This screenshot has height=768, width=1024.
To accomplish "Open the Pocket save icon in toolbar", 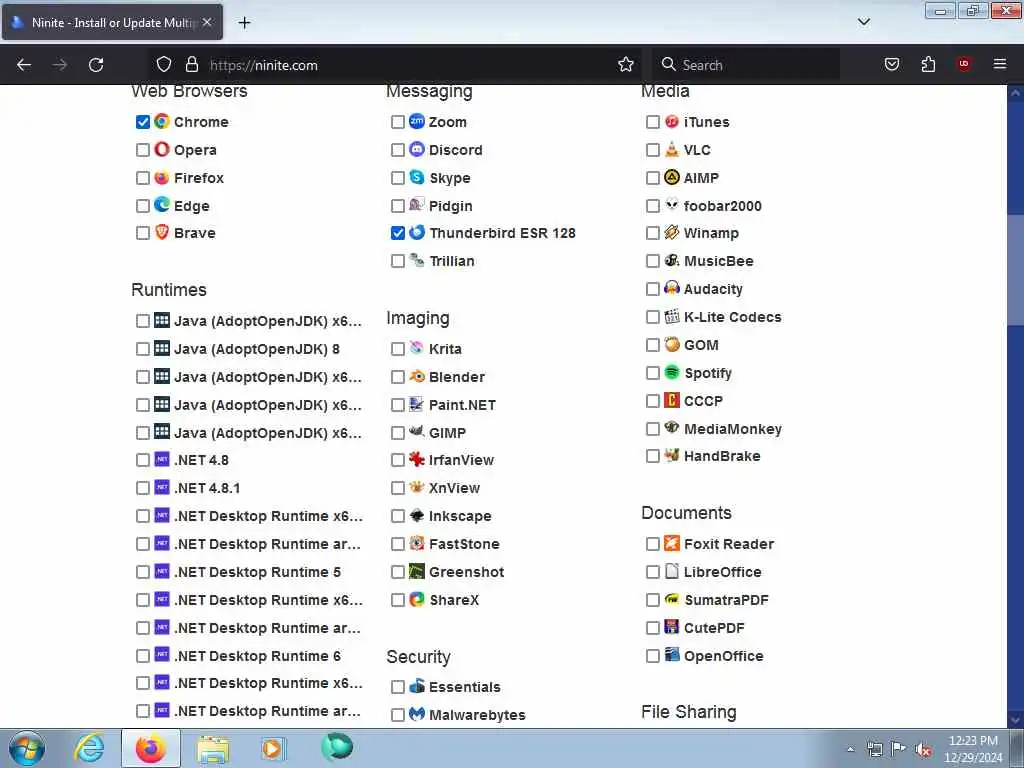I will pos(891,64).
